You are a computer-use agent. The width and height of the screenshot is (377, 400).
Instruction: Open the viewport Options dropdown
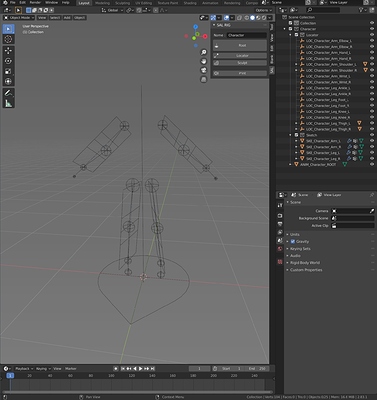[x=264, y=10]
